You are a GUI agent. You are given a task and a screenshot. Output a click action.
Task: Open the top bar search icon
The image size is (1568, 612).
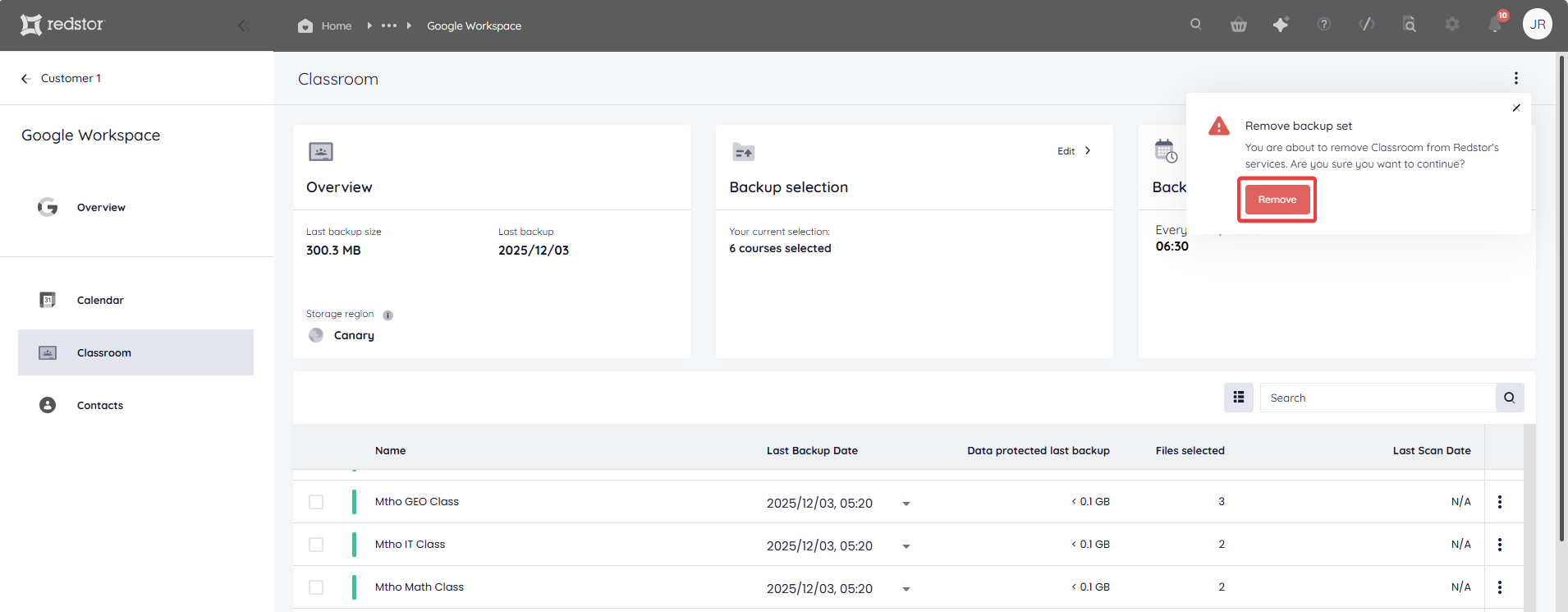coord(1196,25)
